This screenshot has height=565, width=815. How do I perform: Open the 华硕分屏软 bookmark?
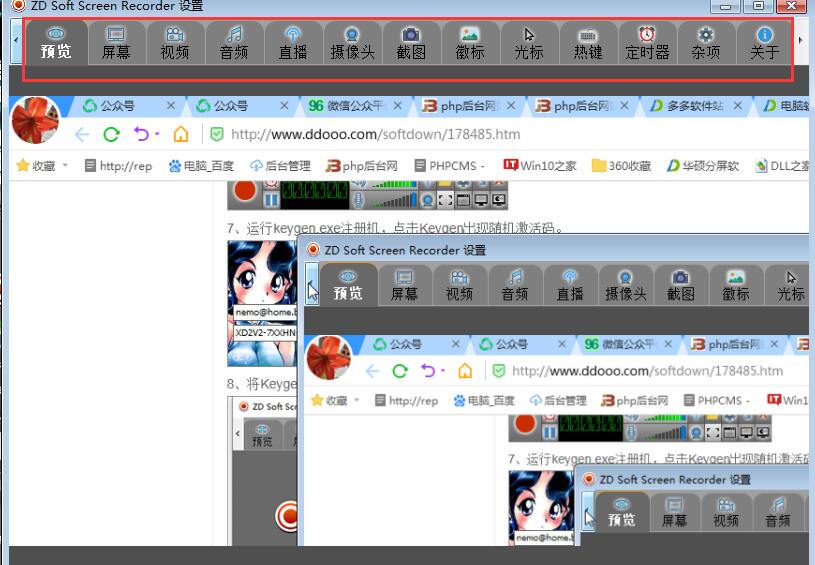point(703,166)
